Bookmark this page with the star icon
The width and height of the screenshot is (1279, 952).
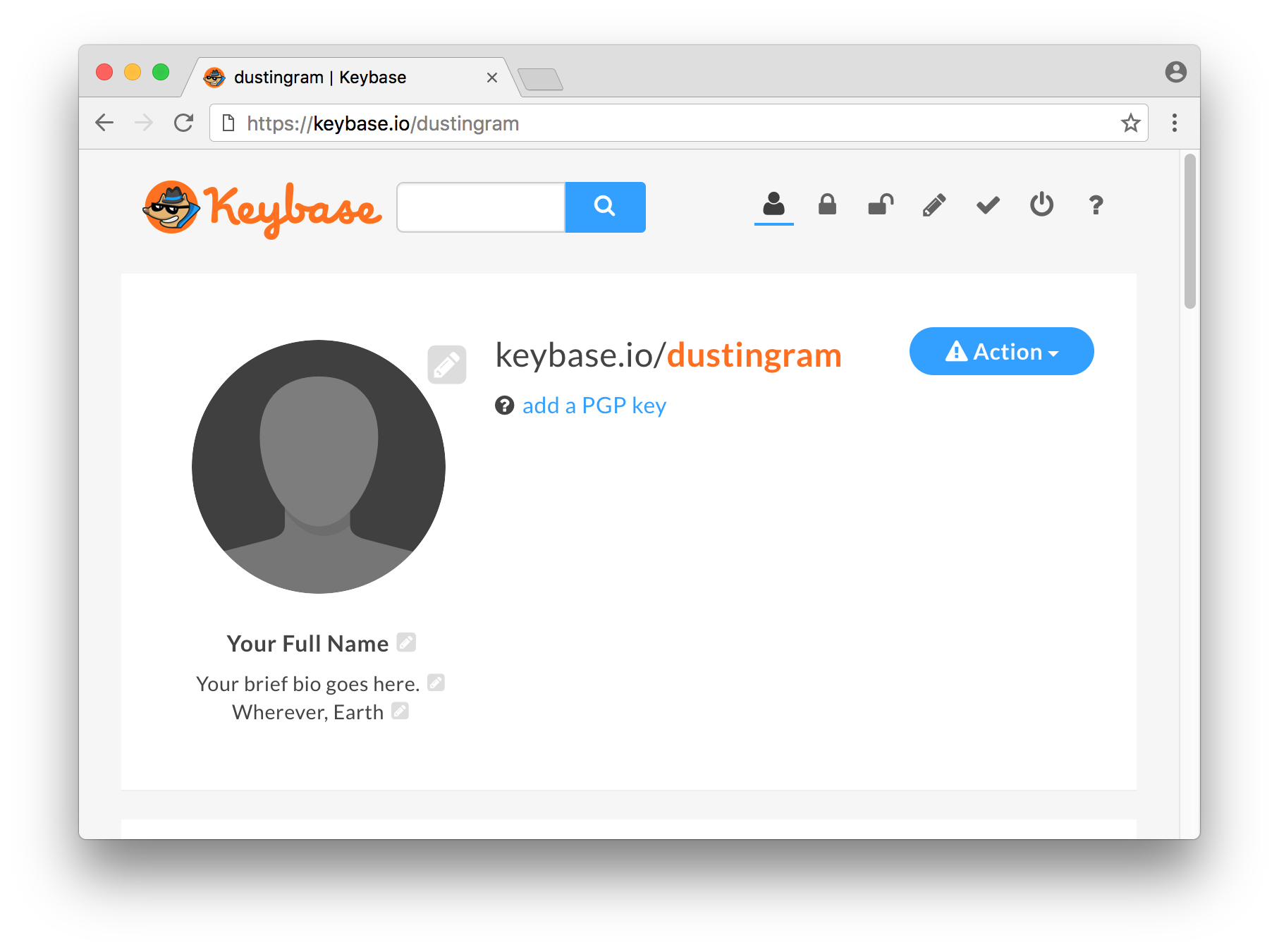1132,123
